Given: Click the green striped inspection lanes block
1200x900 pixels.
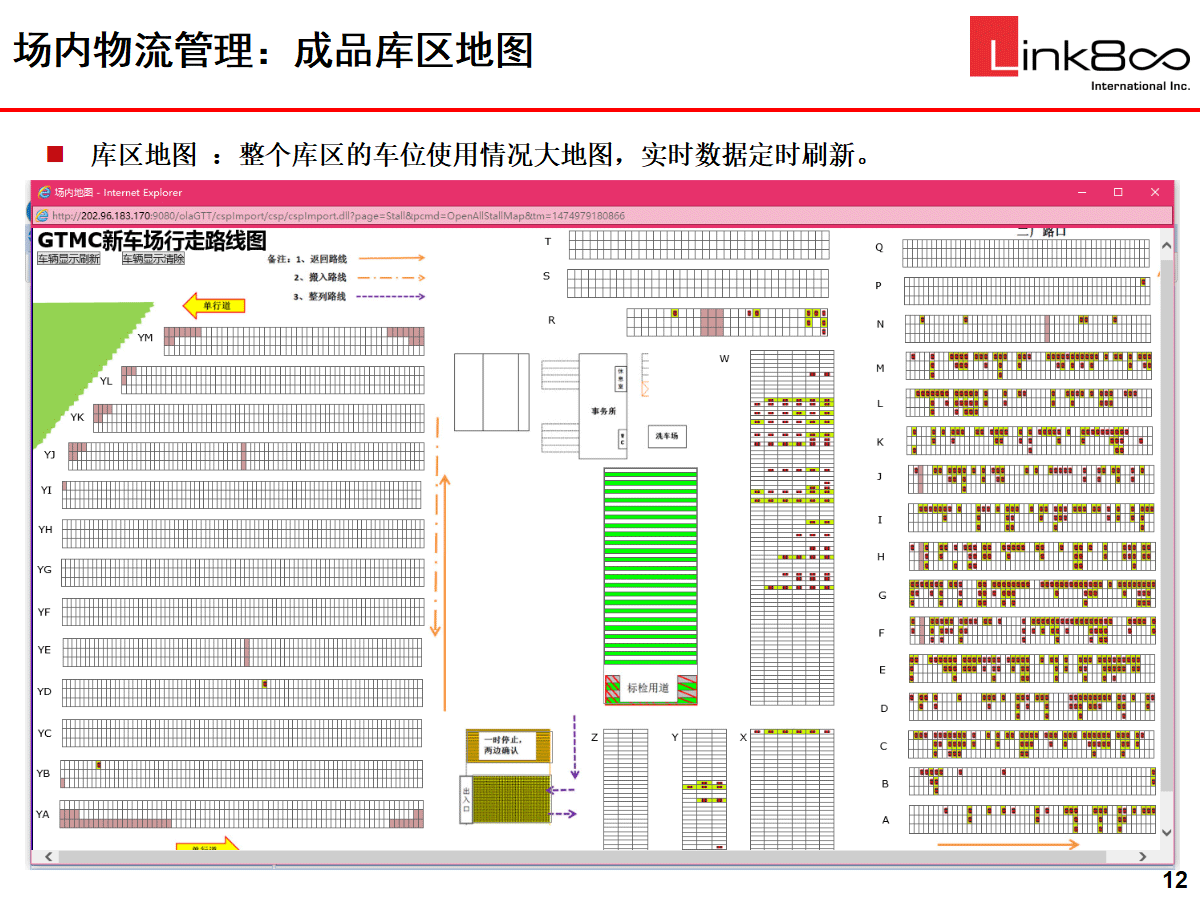Looking at the screenshot, I should click(x=650, y=565).
